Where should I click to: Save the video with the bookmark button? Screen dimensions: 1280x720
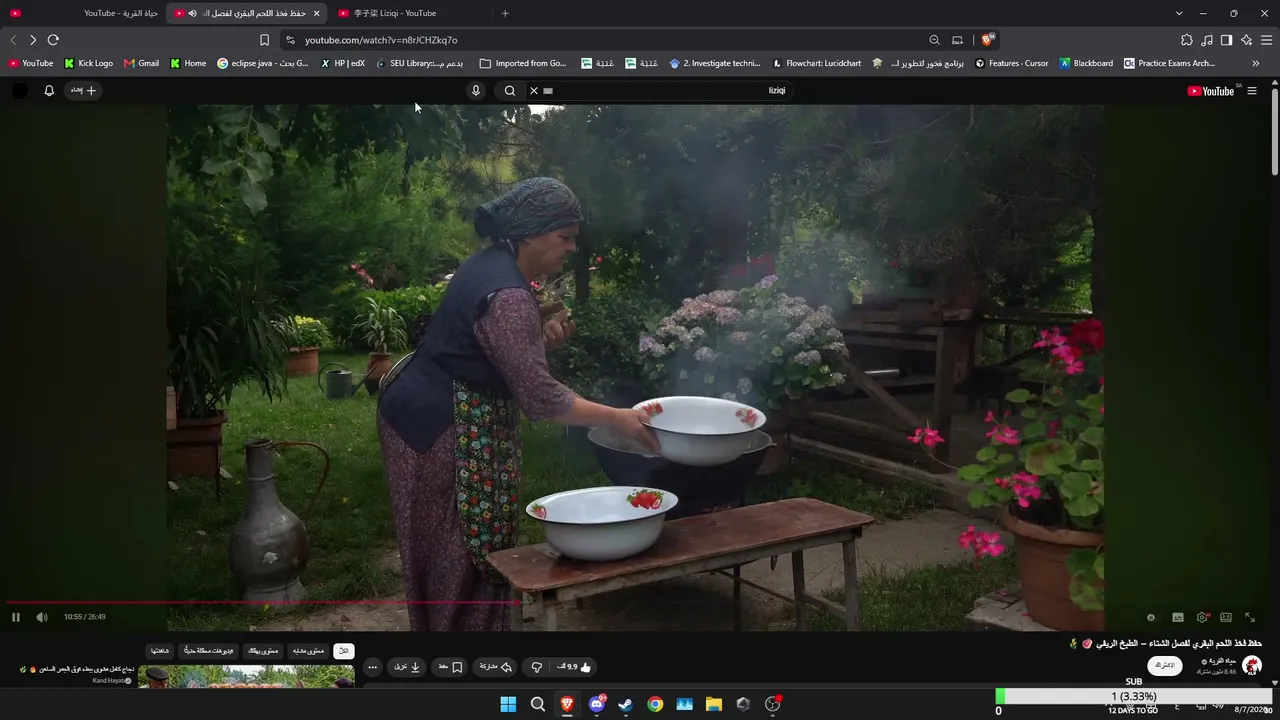click(x=450, y=667)
